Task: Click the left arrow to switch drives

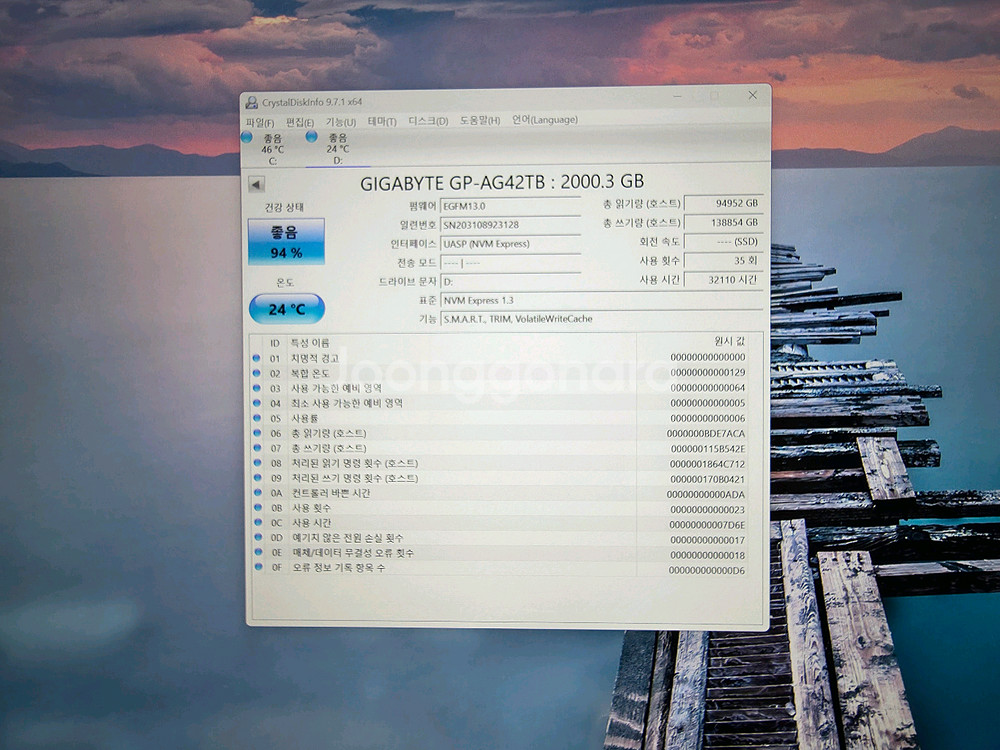Action: pos(258,182)
